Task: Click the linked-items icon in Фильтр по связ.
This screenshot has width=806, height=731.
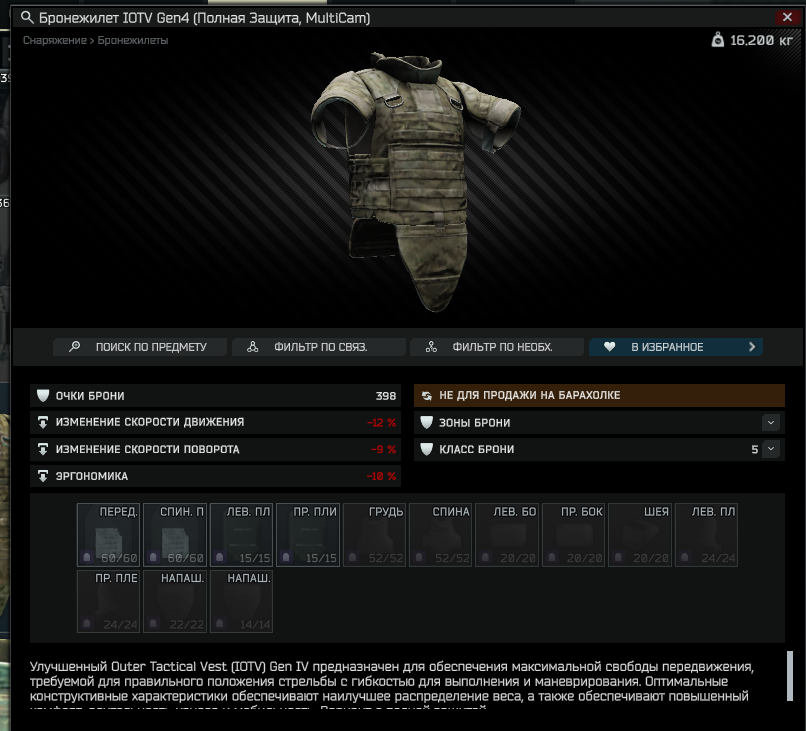Action: (252, 347)
